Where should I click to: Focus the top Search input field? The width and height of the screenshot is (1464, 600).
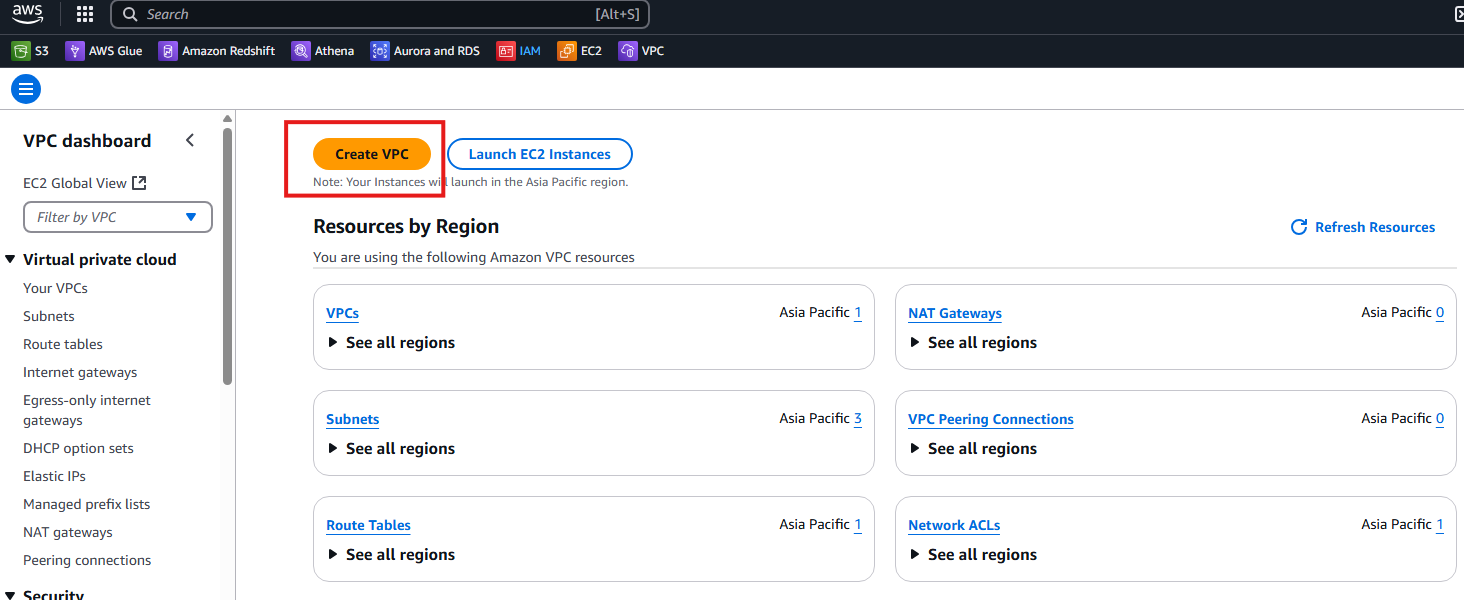(380, 14)
